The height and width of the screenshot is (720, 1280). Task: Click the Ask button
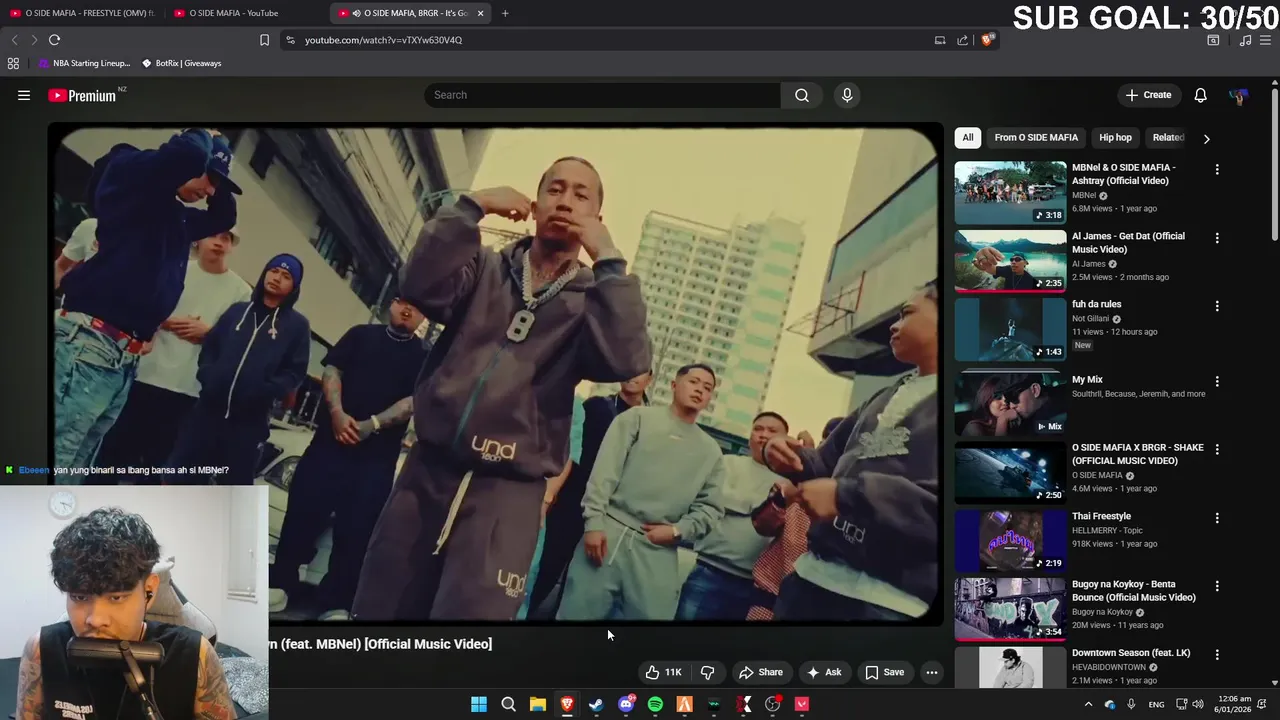pos(824,672)
